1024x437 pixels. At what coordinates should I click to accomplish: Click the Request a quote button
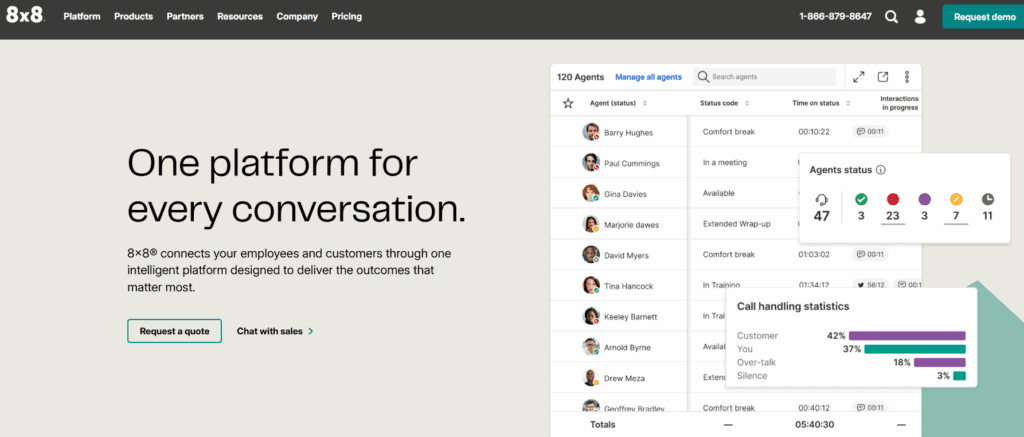coord(174,331)
